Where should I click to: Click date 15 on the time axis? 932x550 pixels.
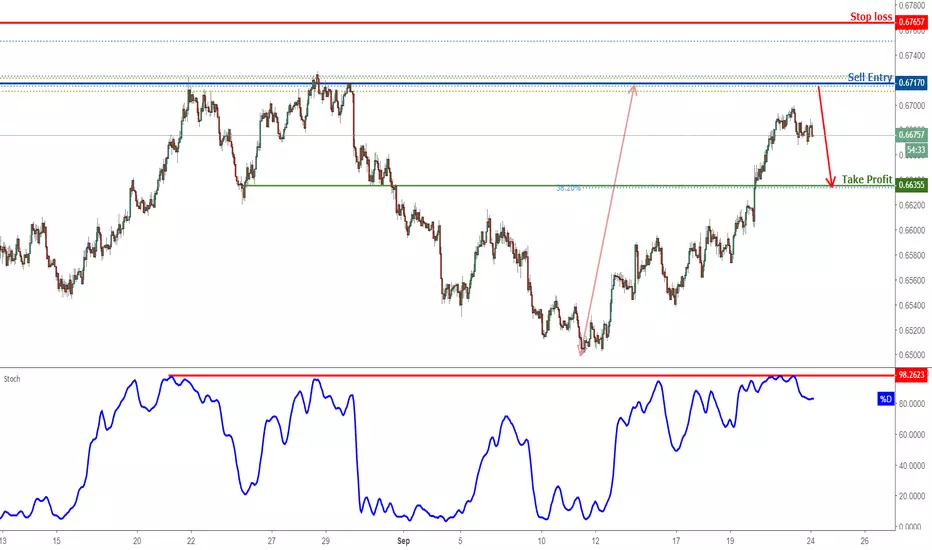coord(56,541)
